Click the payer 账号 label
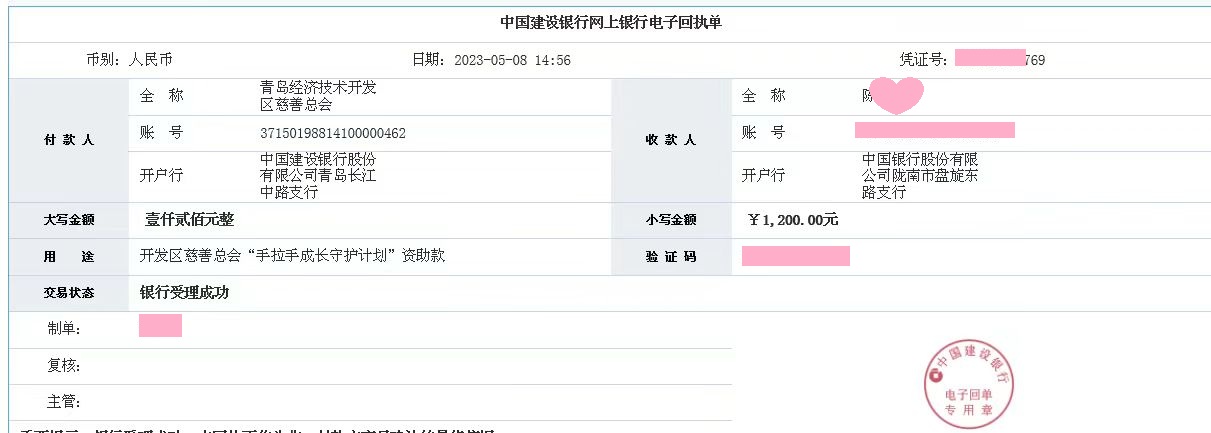 (x=161, y=133)
